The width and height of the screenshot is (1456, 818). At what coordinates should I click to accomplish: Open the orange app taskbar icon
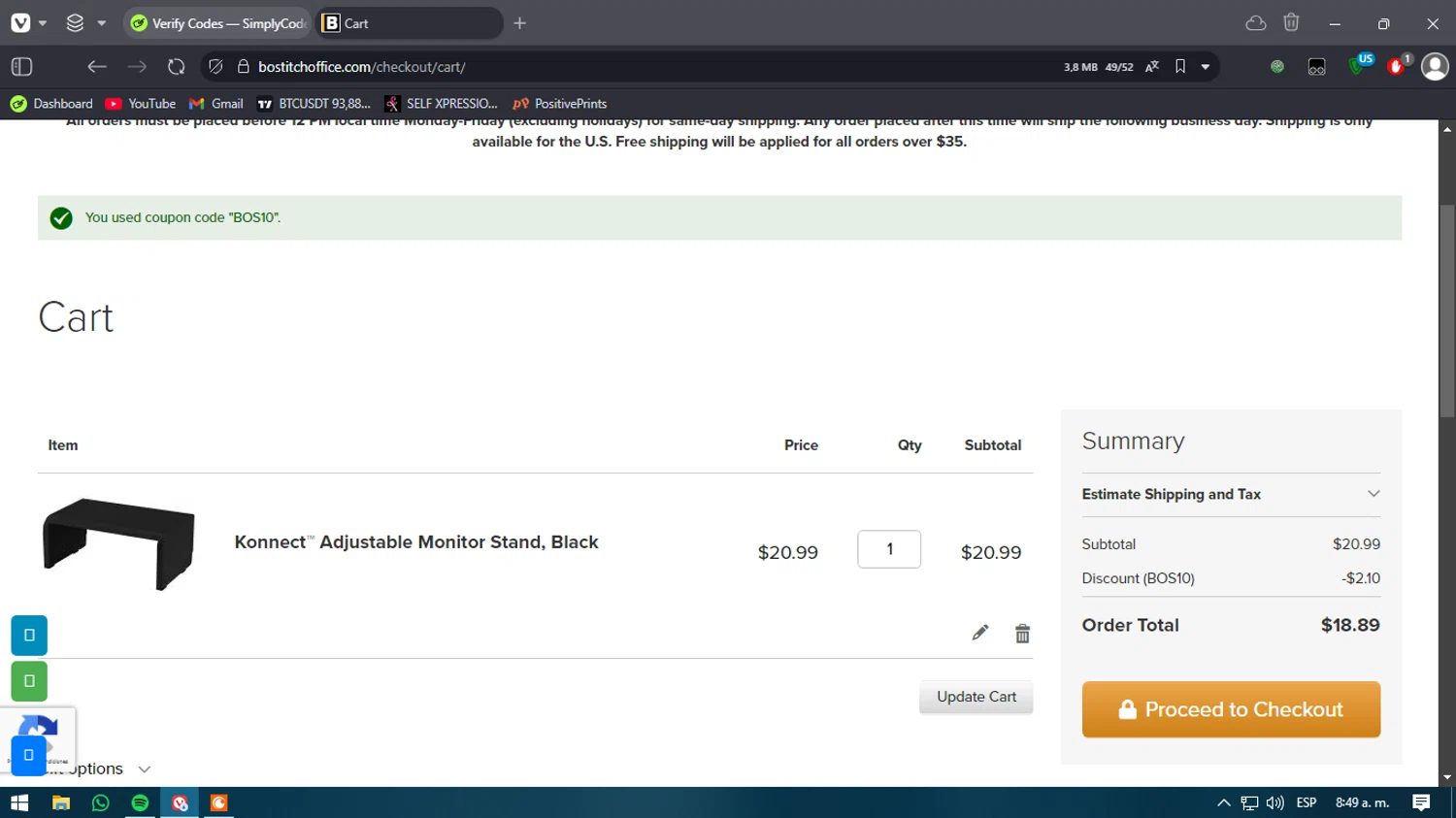pyautogui.click(x=219, y=802)
